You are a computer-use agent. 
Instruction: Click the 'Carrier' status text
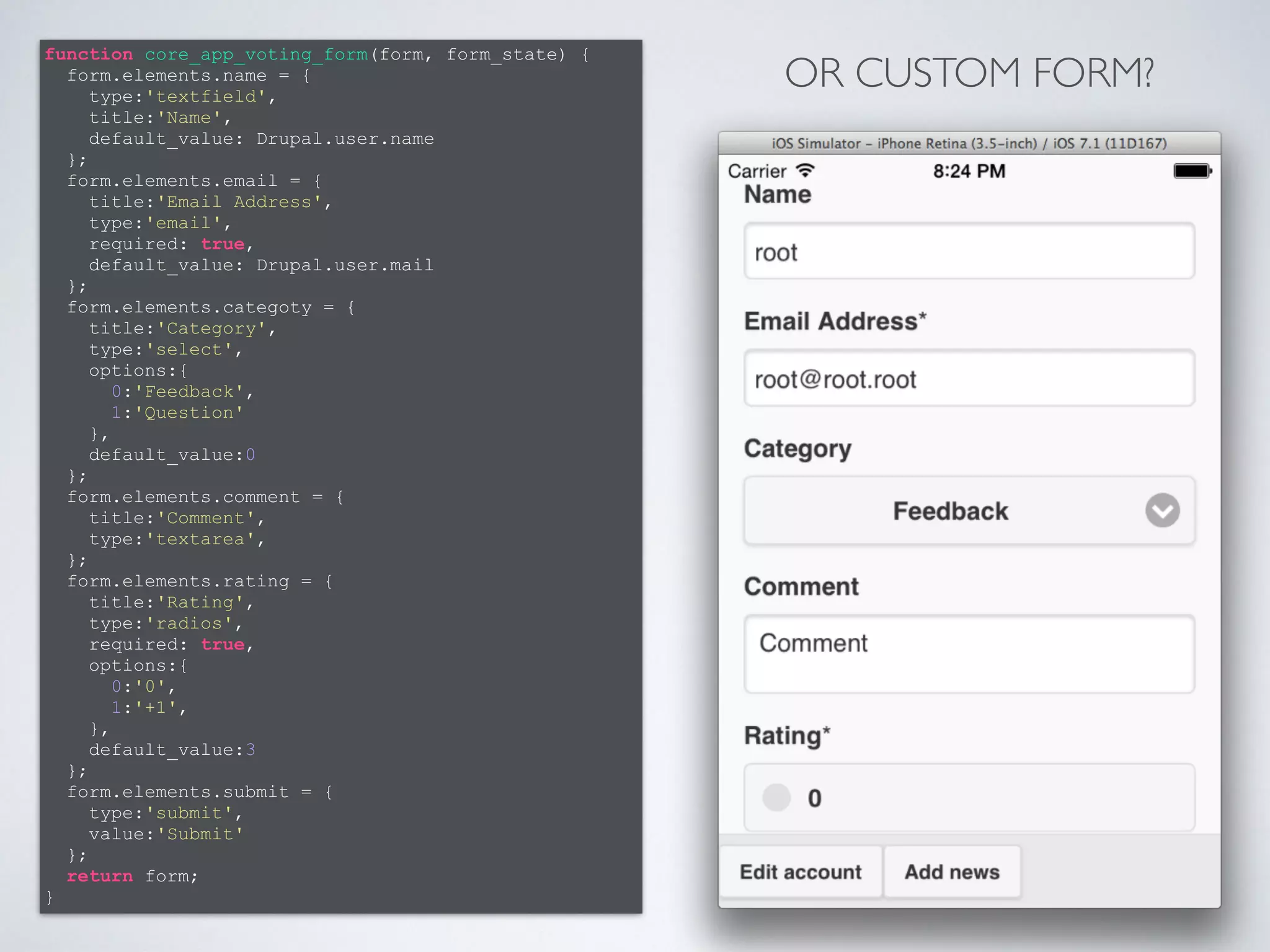point(757,171)
